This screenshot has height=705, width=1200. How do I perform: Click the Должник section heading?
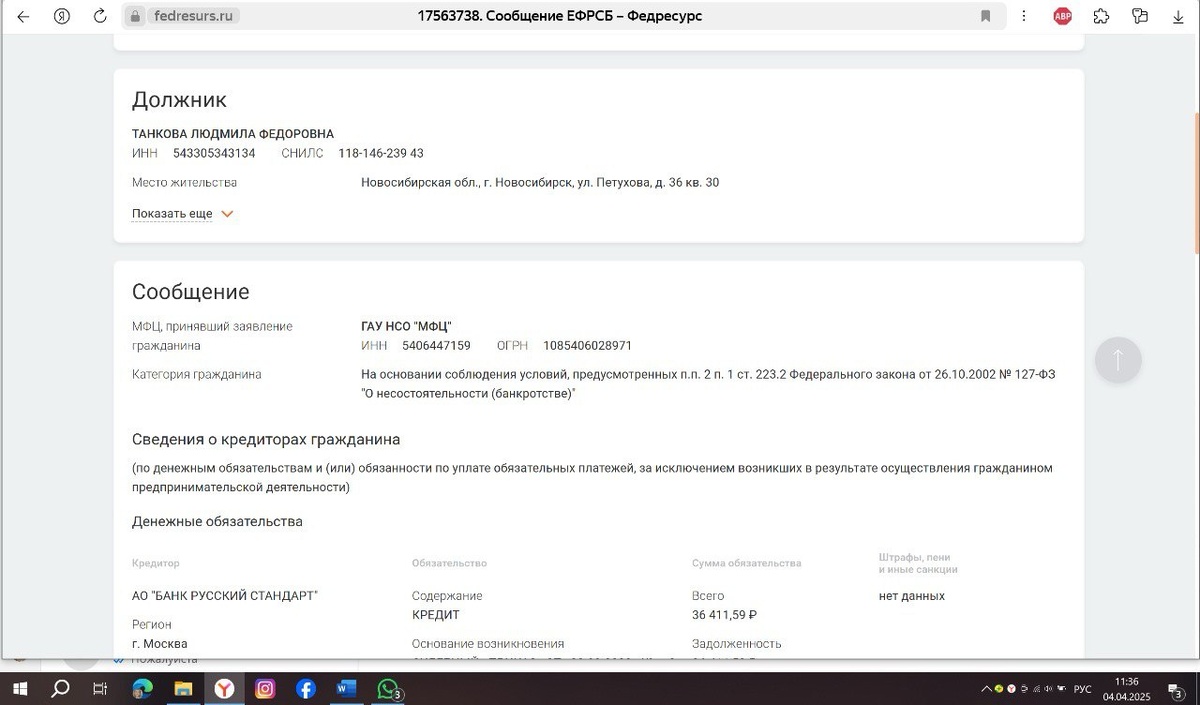coord(180,100)
